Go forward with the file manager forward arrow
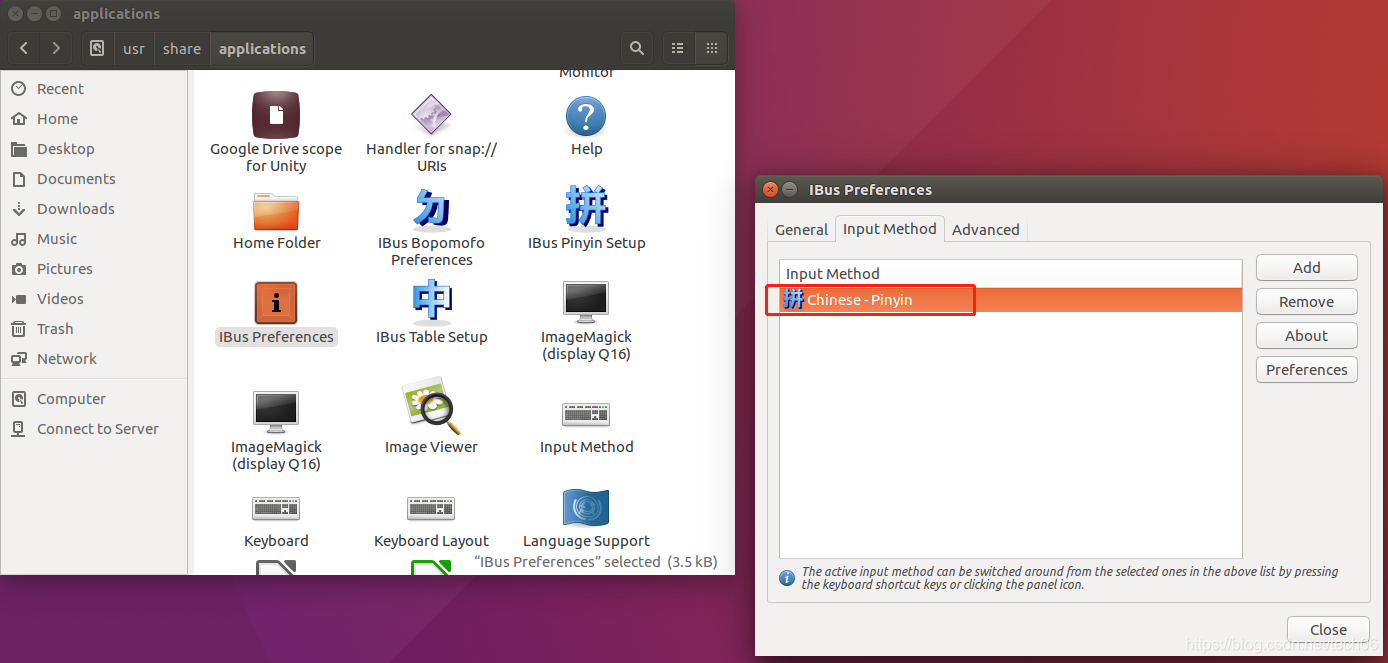Screen dimensions: 1388x663 point(56,48)
